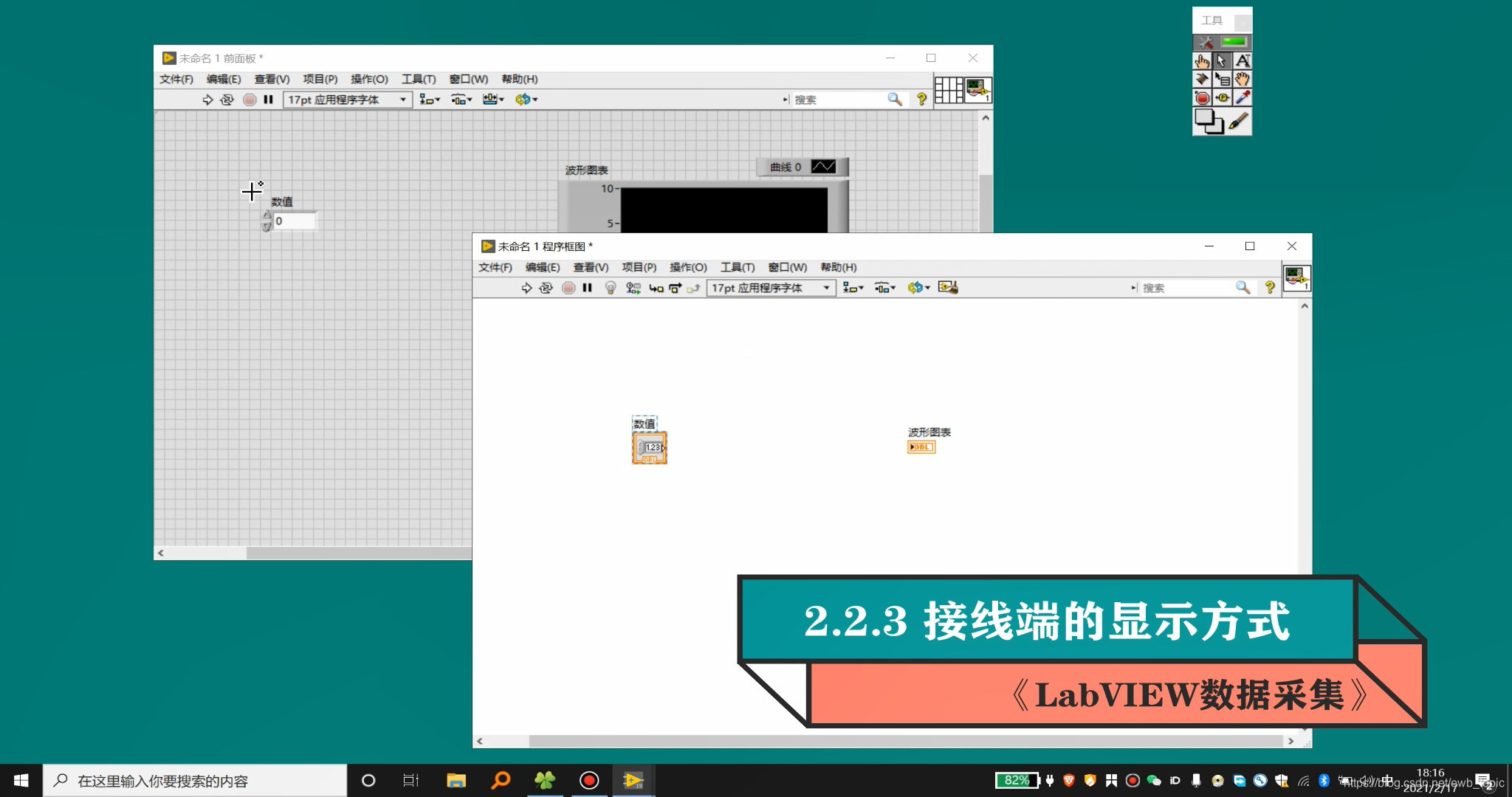Open font dropdown in front panel window
Image resolution: width=1512 pixels, height=797 pixels.
[347, 100]
